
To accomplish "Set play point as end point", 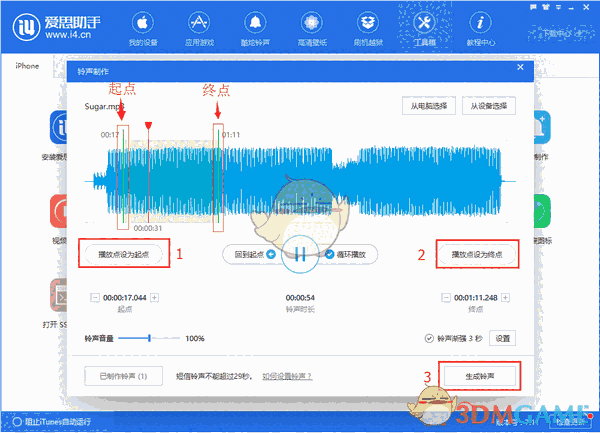I will pyautogui.click(x=477, y=254).
